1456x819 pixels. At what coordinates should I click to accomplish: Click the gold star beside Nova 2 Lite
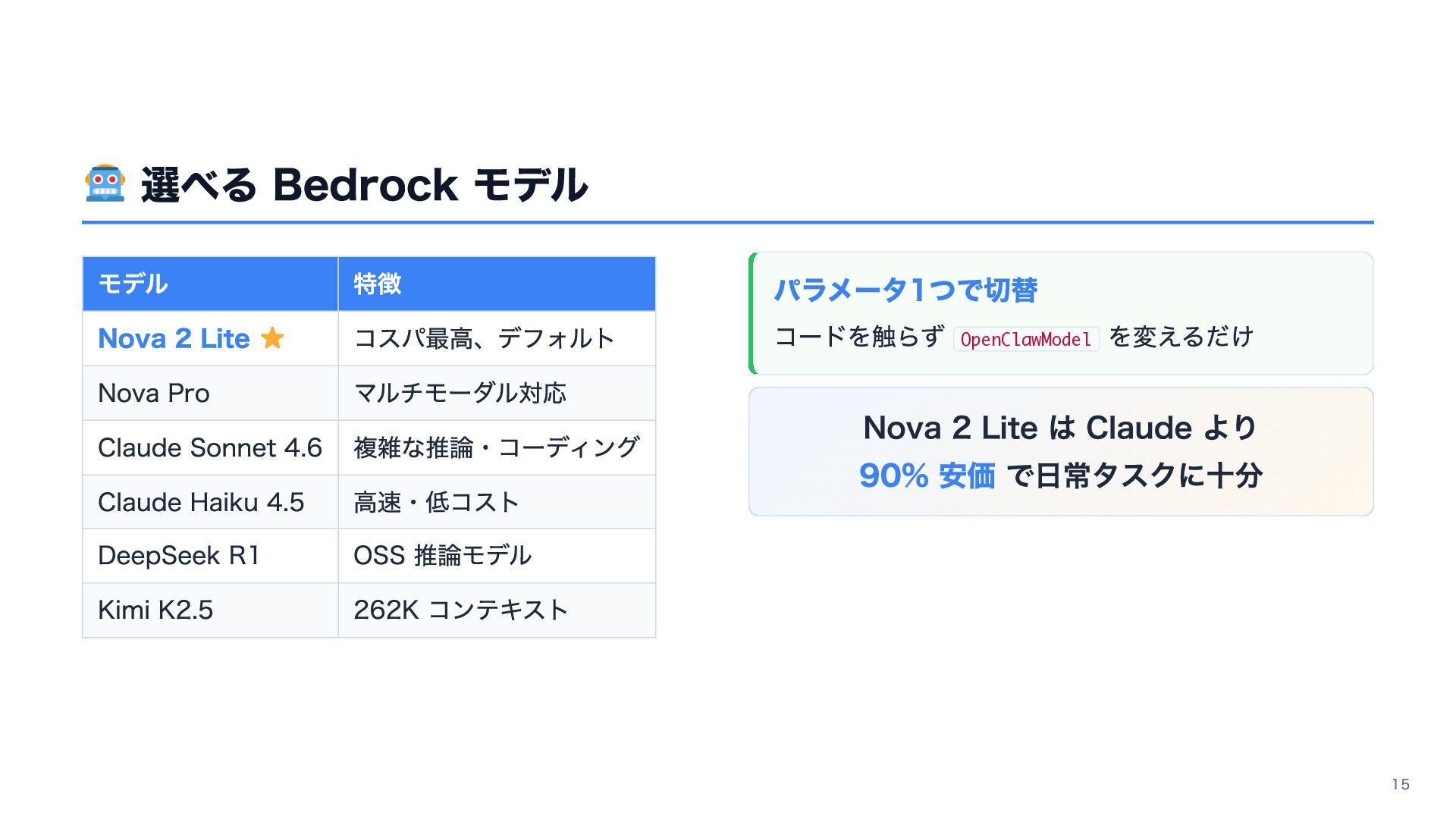click(272, 337)
